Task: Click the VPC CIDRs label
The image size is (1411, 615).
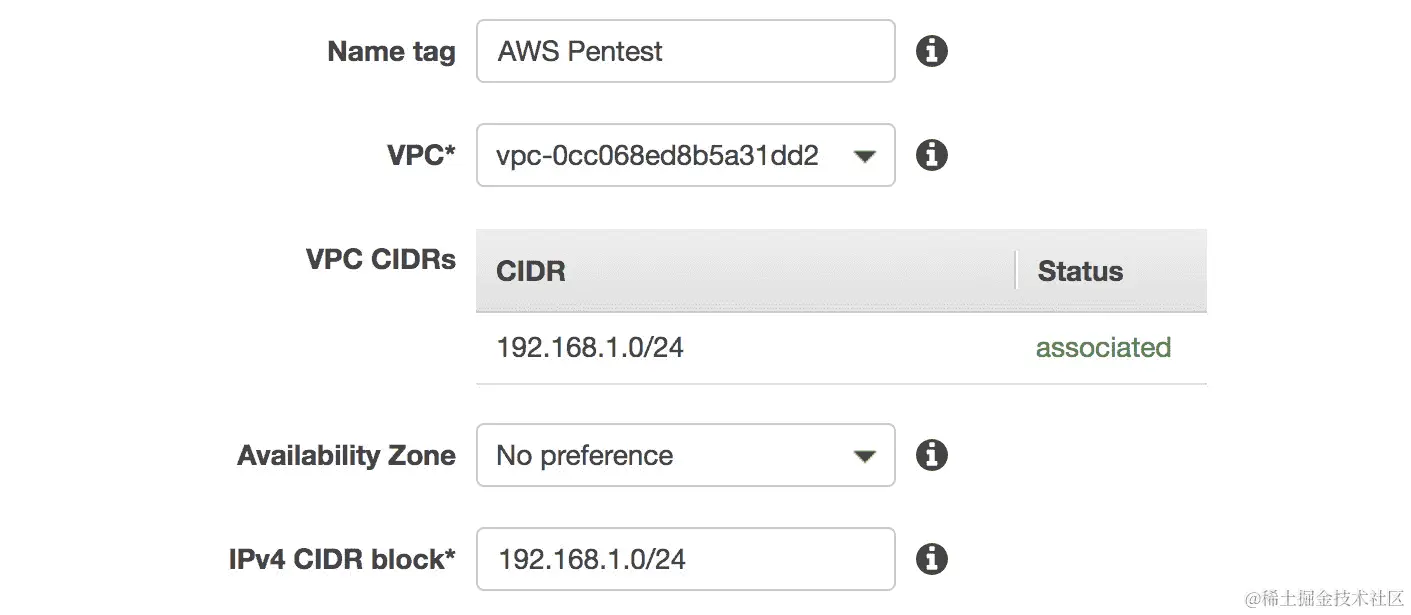Action: [x=381, y=259]
